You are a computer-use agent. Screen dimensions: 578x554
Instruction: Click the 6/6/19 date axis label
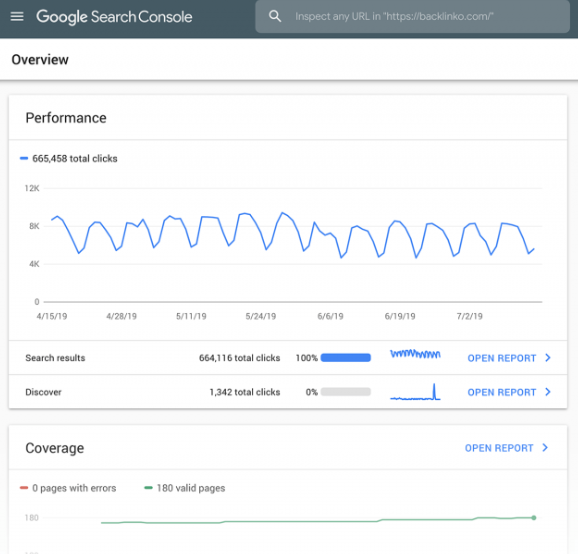coord(331,316)
